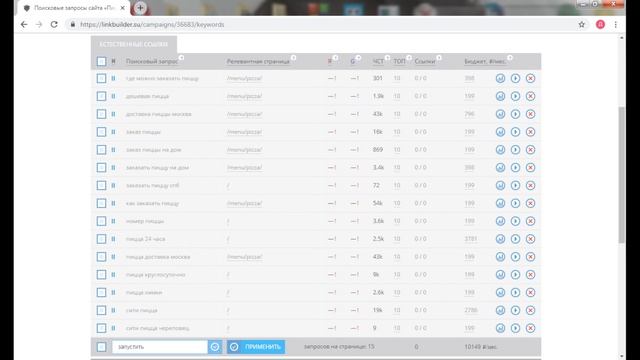Bookmark this page with the star icon
Viewport: 640px width, 360px height.
(x=582, y=24)
